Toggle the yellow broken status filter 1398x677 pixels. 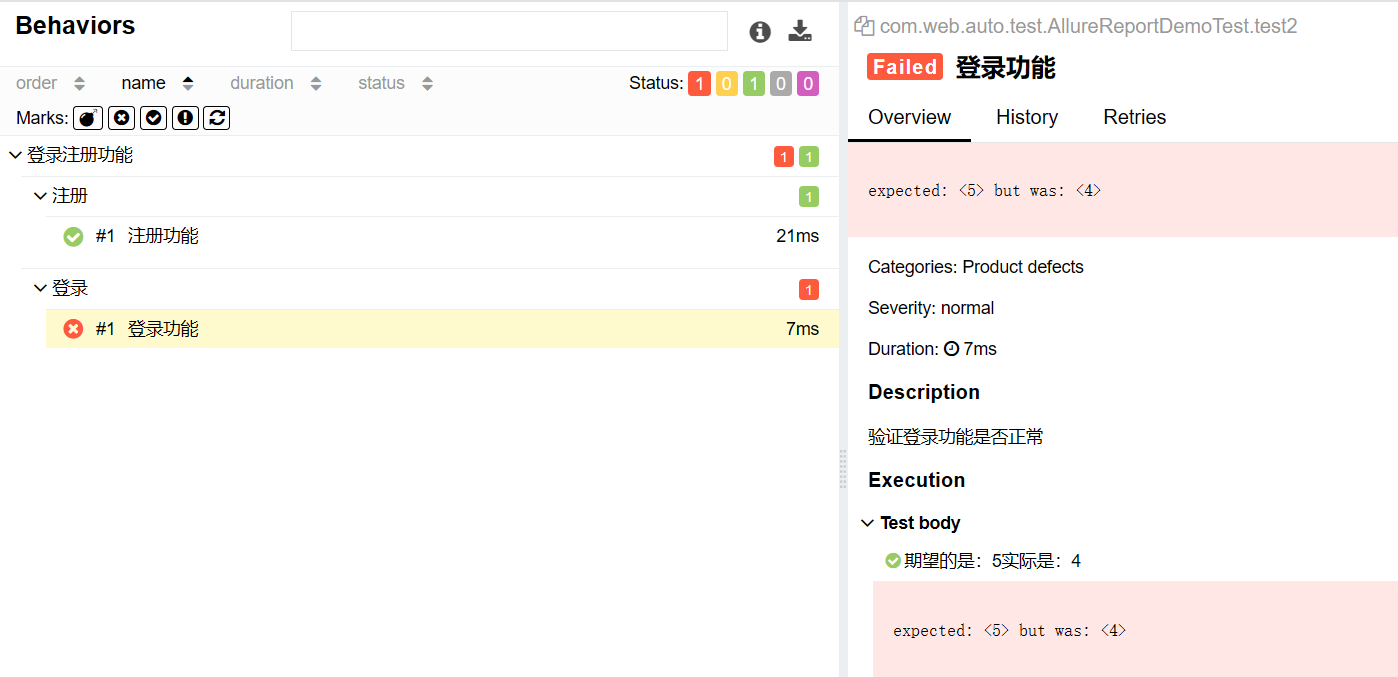(x=727, y=84)
